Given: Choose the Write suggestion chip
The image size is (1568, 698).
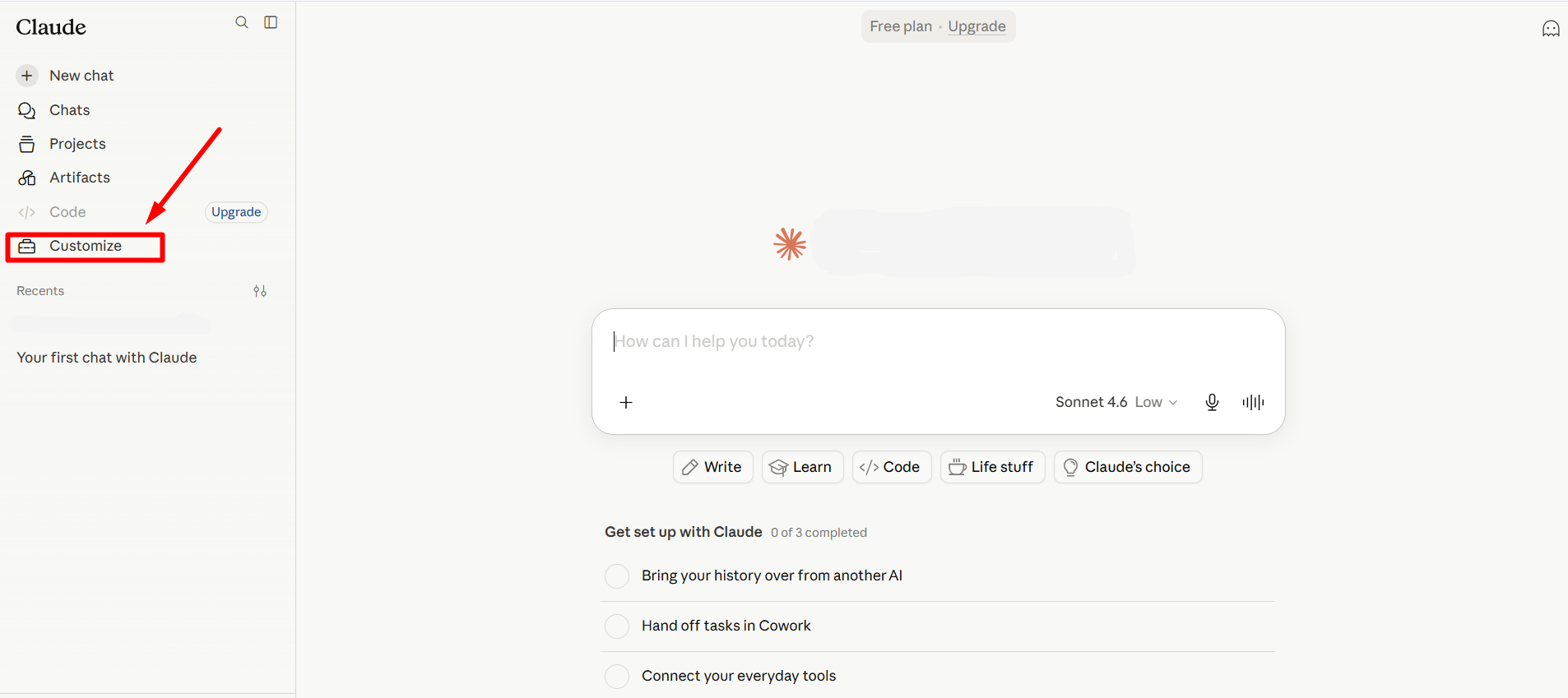Looking at the screenshot, I should click(x=713, y=467).
